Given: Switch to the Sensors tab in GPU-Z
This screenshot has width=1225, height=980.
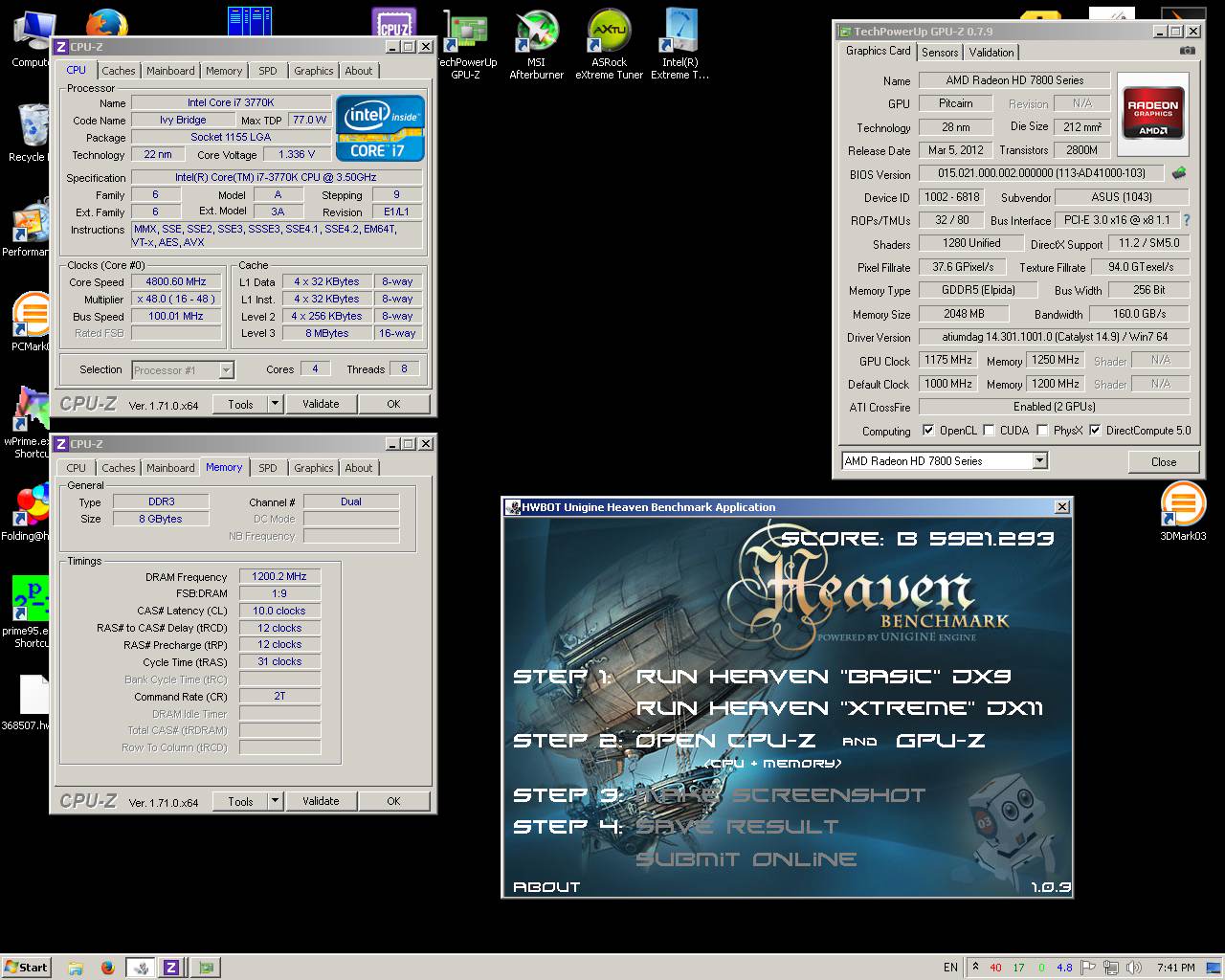Looking at the screenshot, I should (x=940, y=53).
